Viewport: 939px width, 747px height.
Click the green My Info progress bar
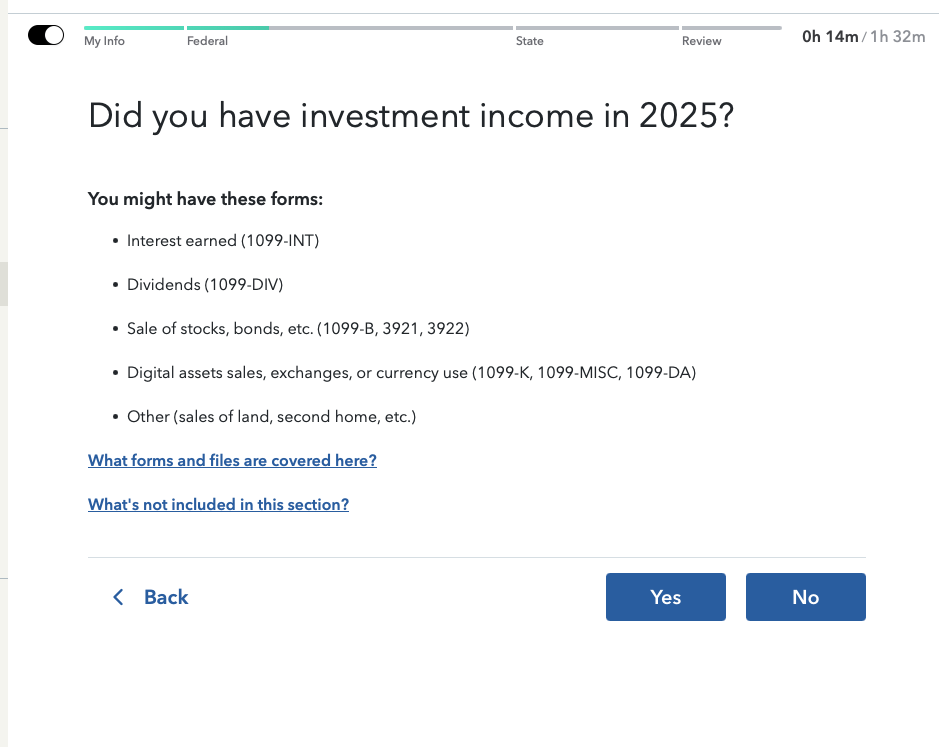pos(132,25)
